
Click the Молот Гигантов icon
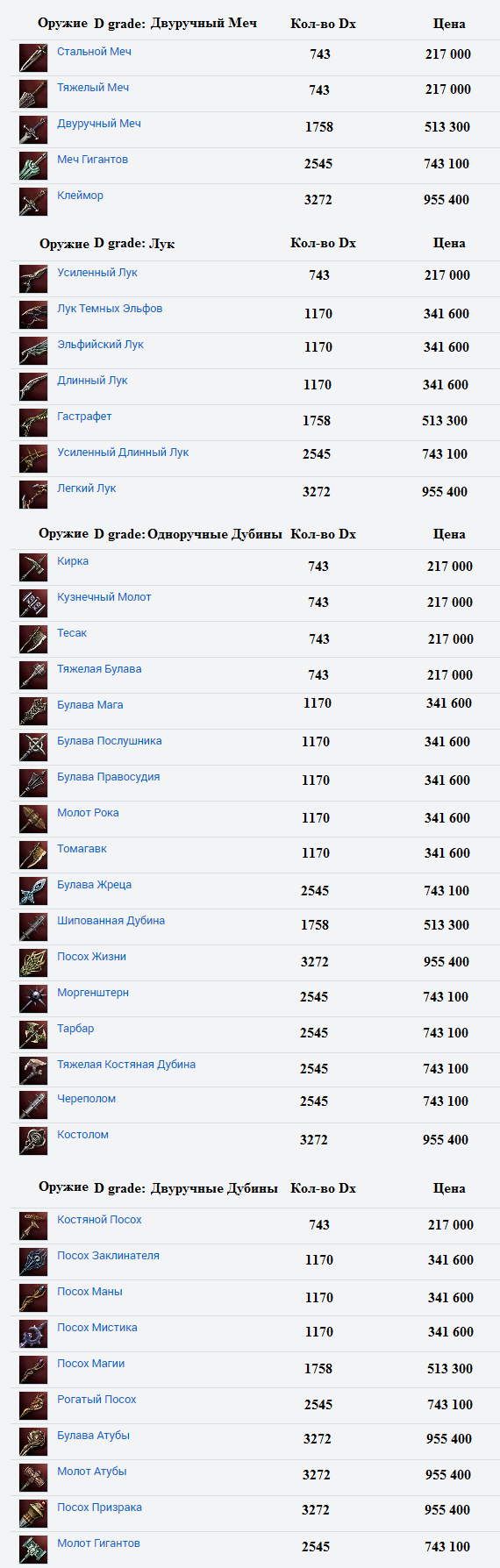[x=33, y=1550]
